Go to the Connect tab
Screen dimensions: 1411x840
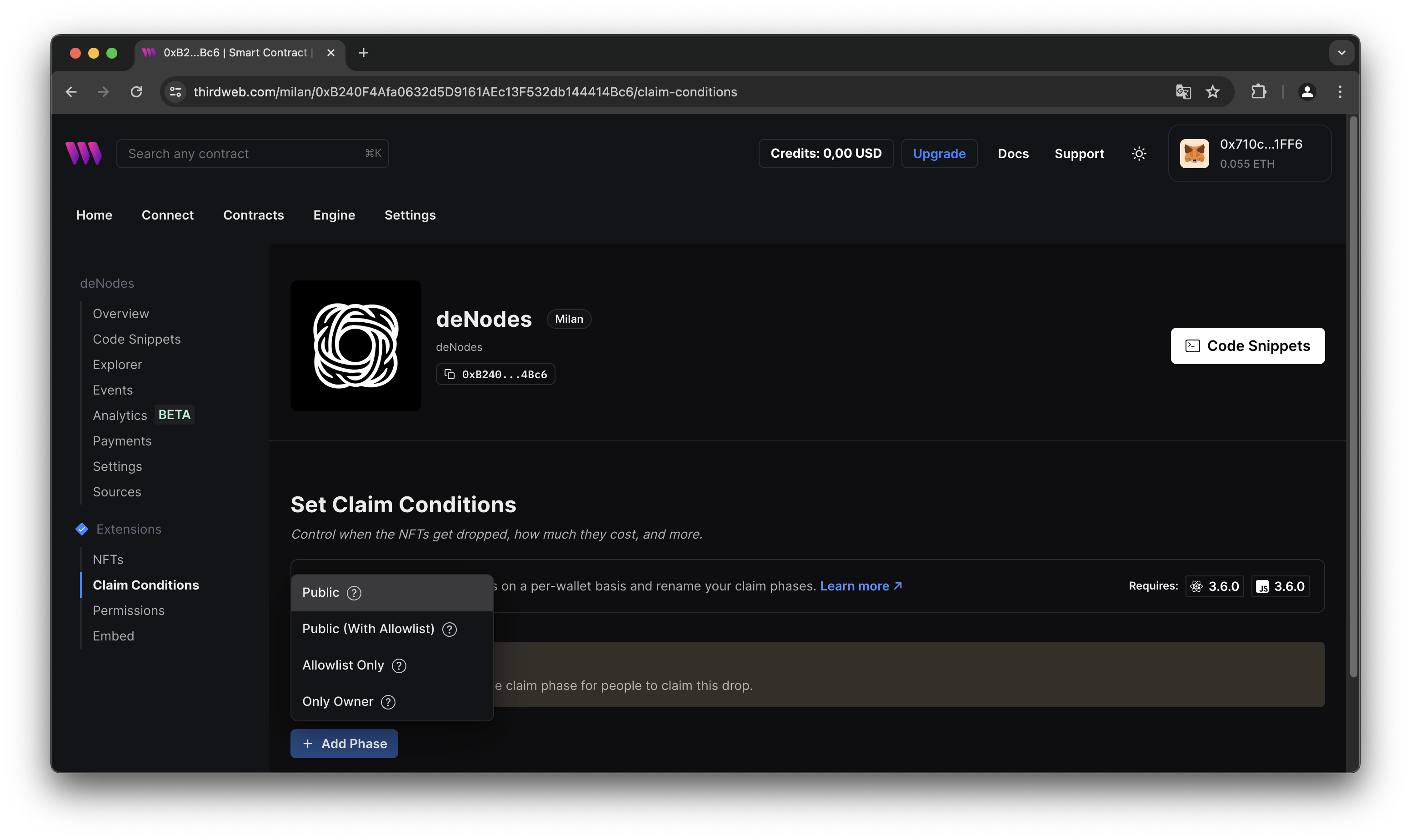pyautogui.click(x=168, y=215)
